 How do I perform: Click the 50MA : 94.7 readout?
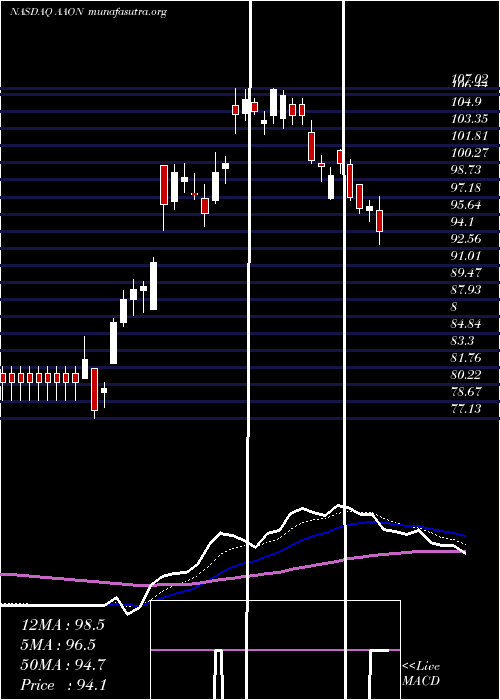pyautogui.click(x=63, y=665)
